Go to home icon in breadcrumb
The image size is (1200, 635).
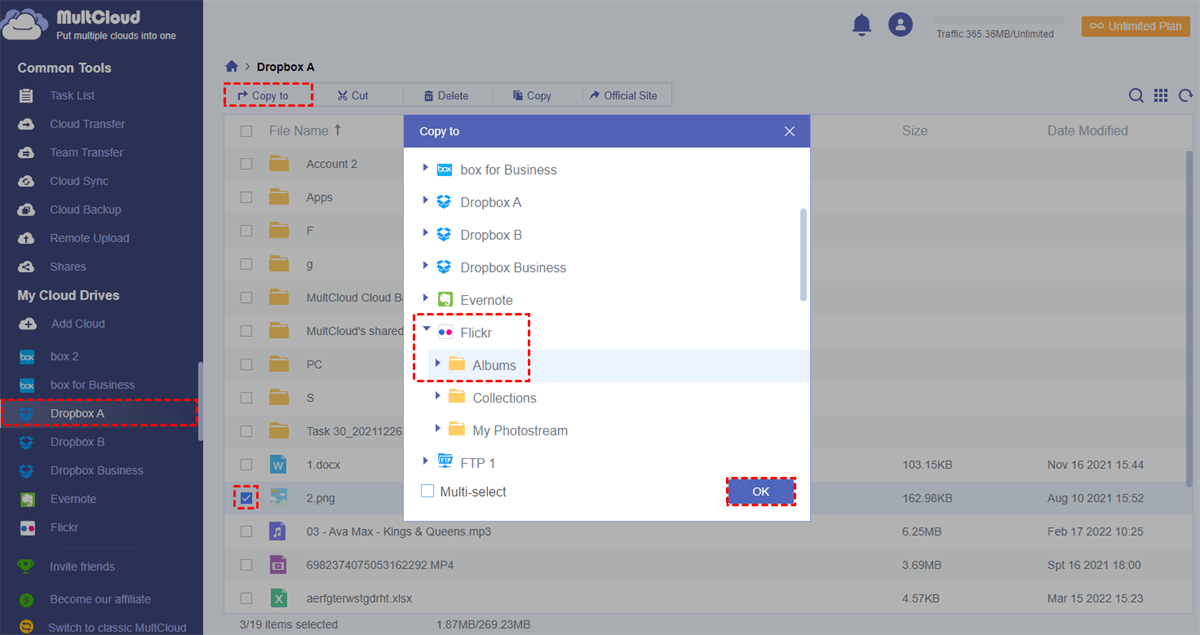pos(232,67)
